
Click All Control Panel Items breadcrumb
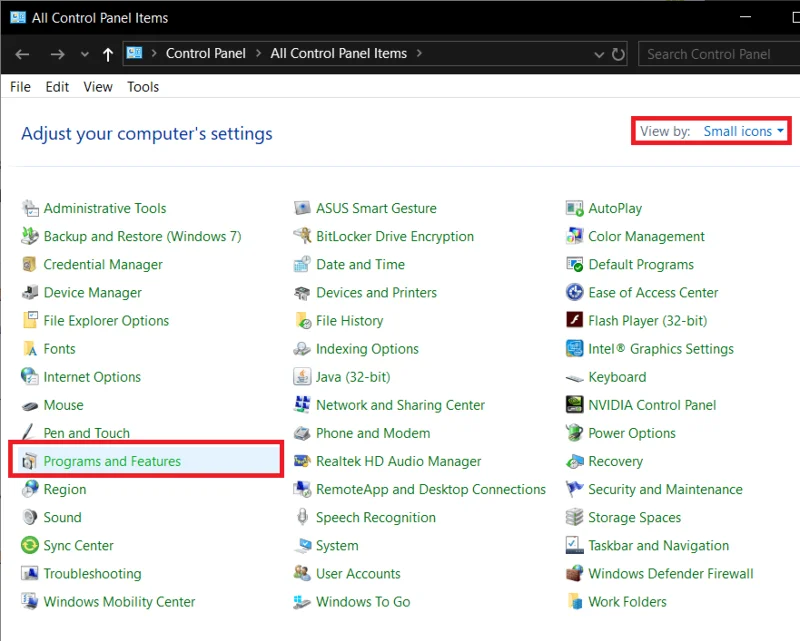point(339,53)
